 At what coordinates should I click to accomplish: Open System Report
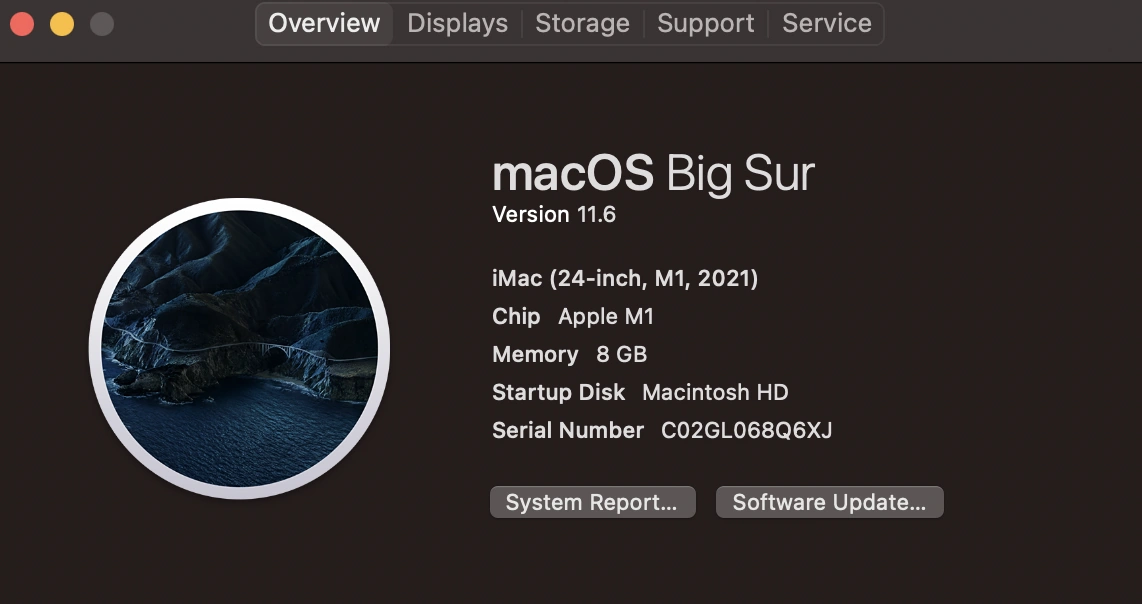pyautogui.click(x=592, y=502)
